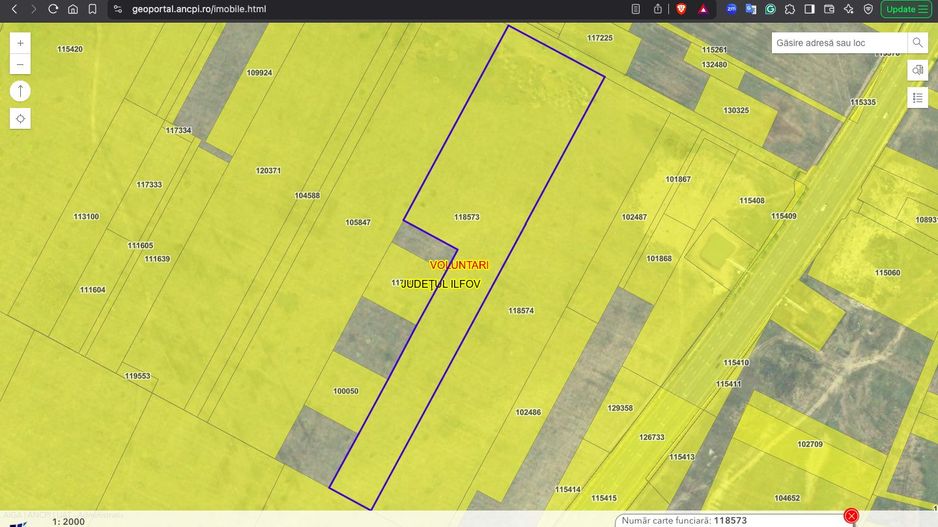
Task: Go forward in browser history
Action: click(x=34, y=9)
